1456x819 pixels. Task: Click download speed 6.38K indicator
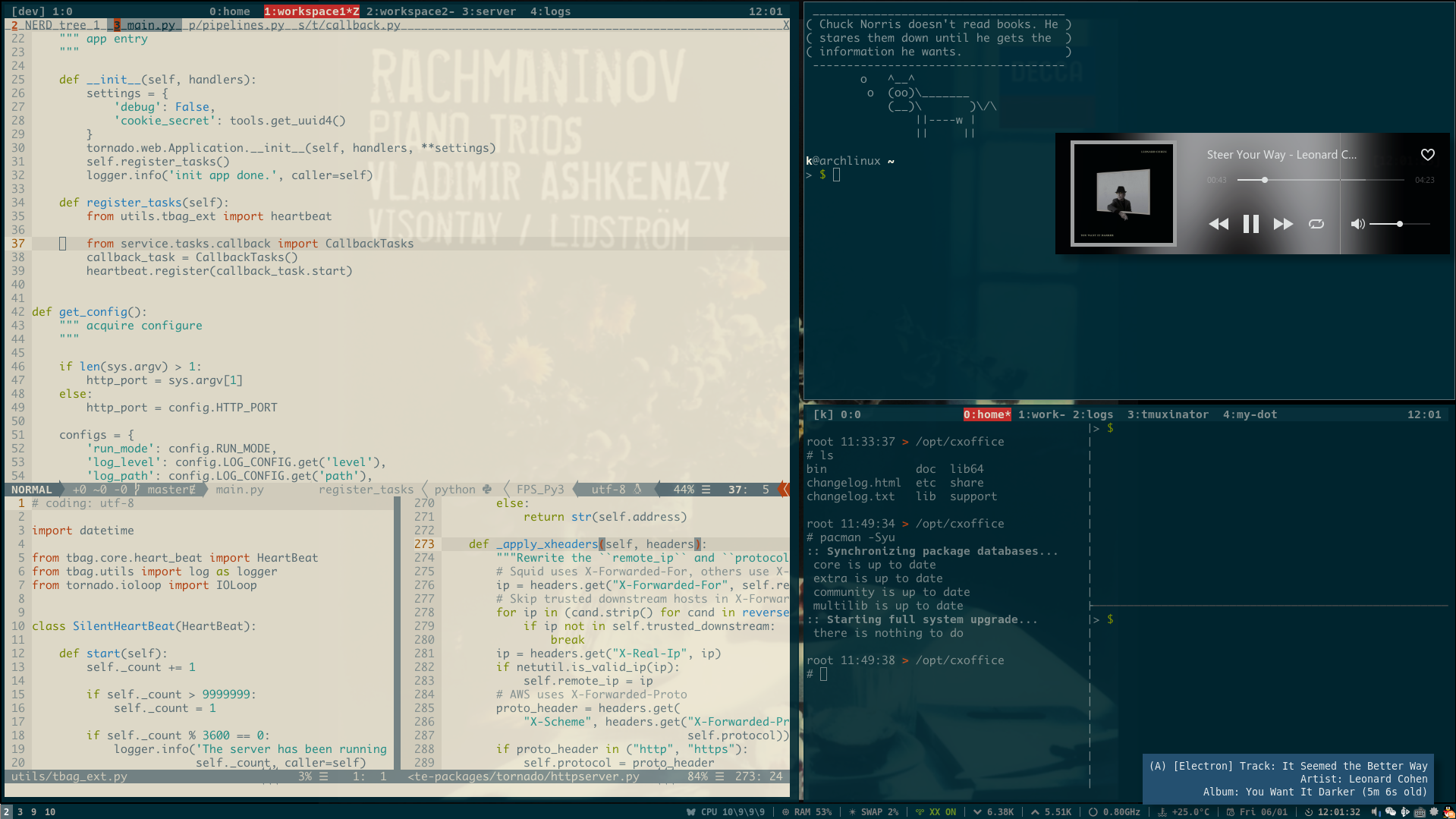(993, 811)
